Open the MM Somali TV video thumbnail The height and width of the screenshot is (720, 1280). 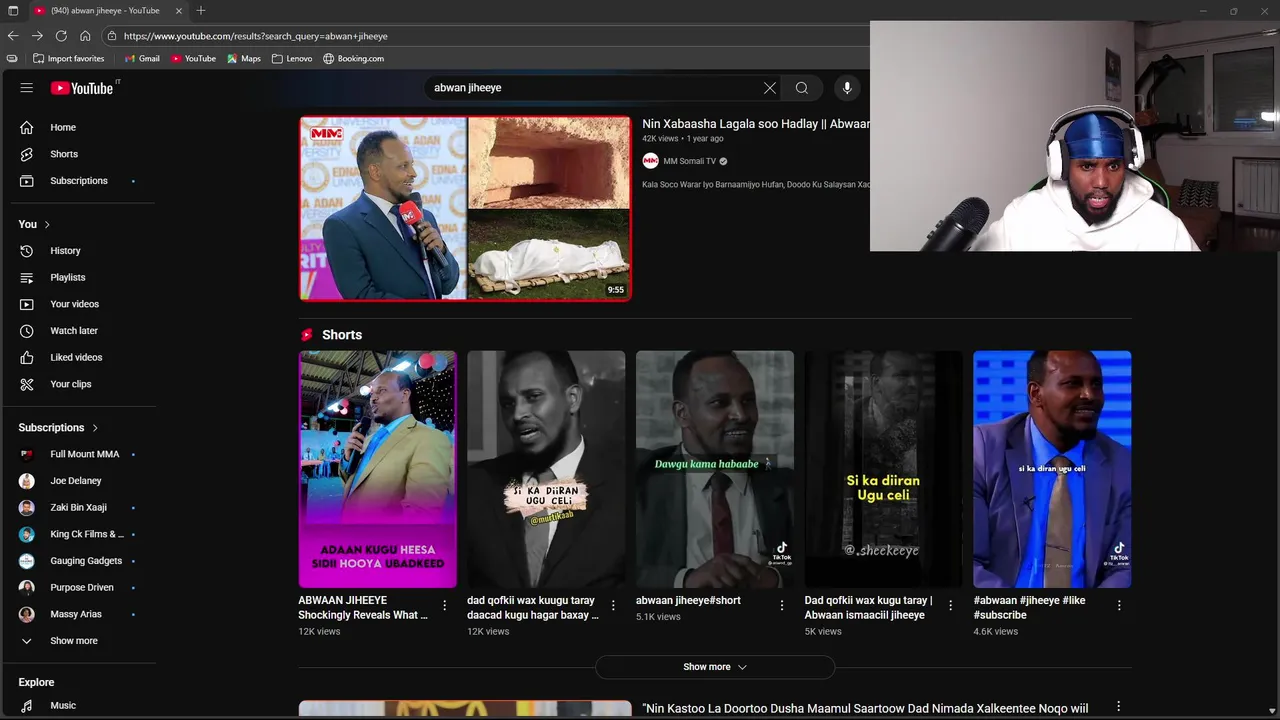[465, 208]
